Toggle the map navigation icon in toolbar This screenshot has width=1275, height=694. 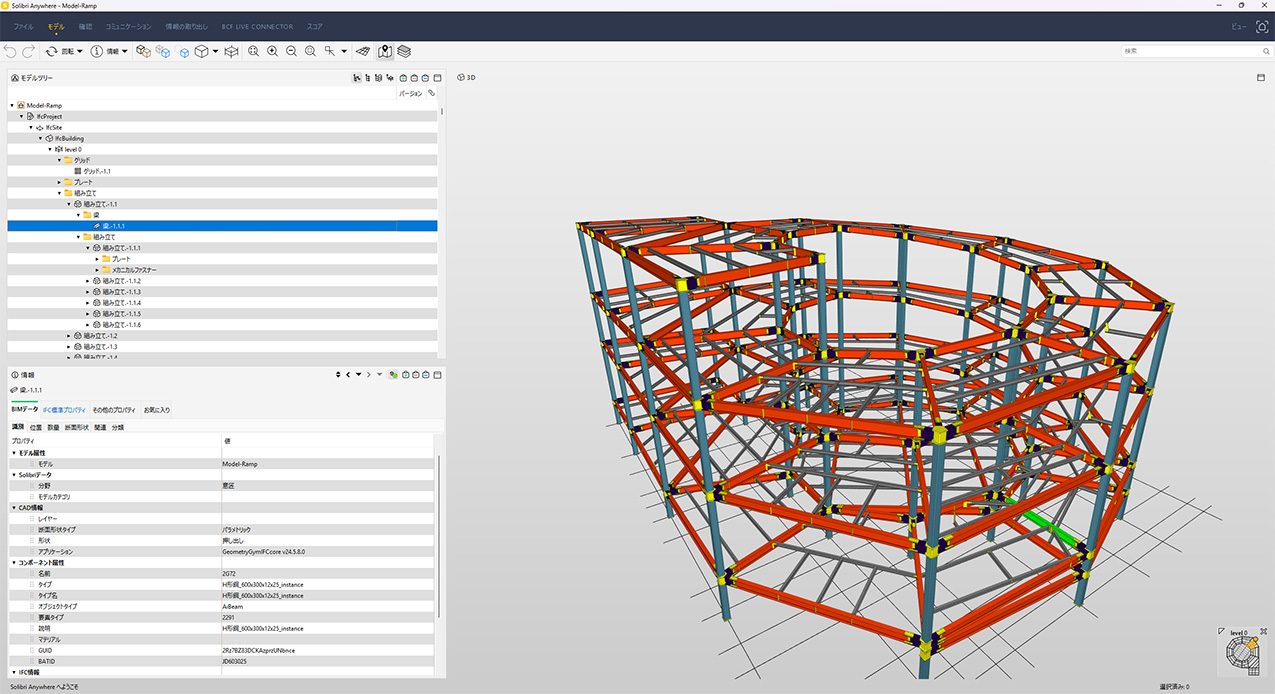385,51
